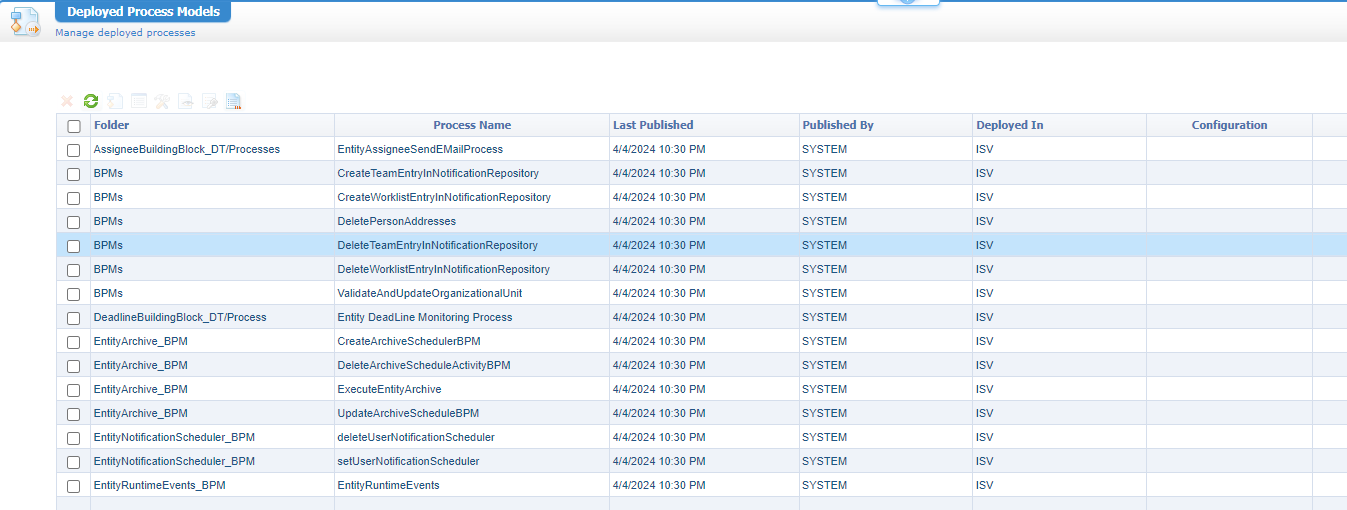Toggle the select-all checkbox in table header
Viewport: 1347px width, 510px height.
point(74,126)
